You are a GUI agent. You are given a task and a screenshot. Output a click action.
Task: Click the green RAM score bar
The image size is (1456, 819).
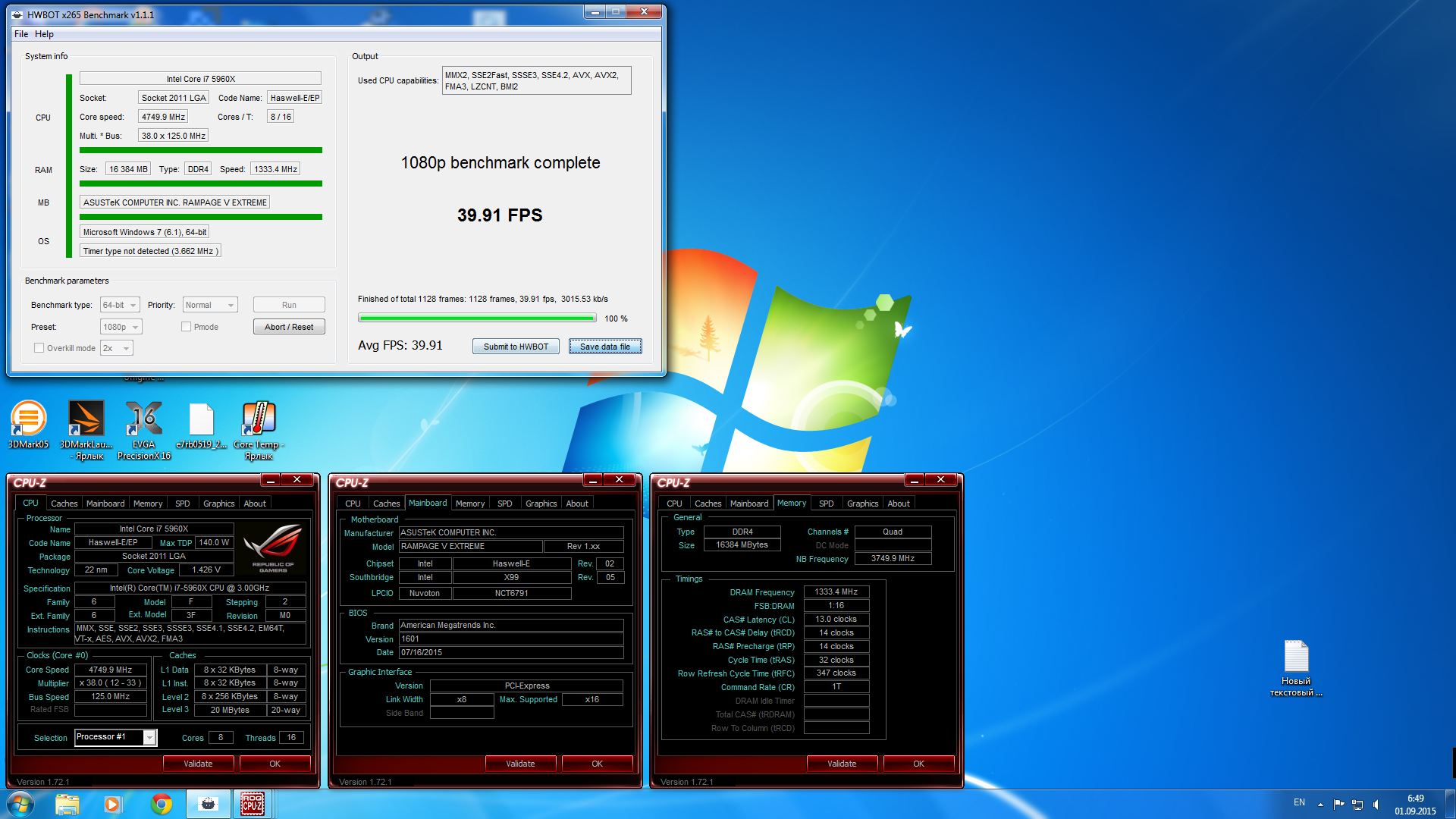201,184
